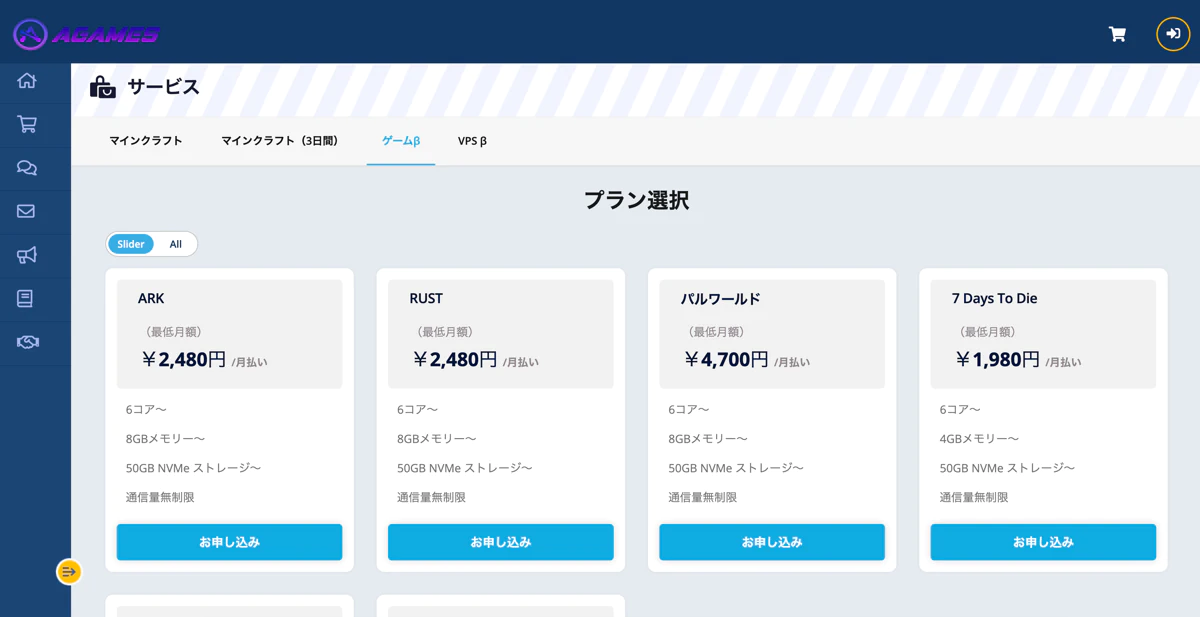
Task: Click the home icon in sidebar
Action: [x=27, y=81]
